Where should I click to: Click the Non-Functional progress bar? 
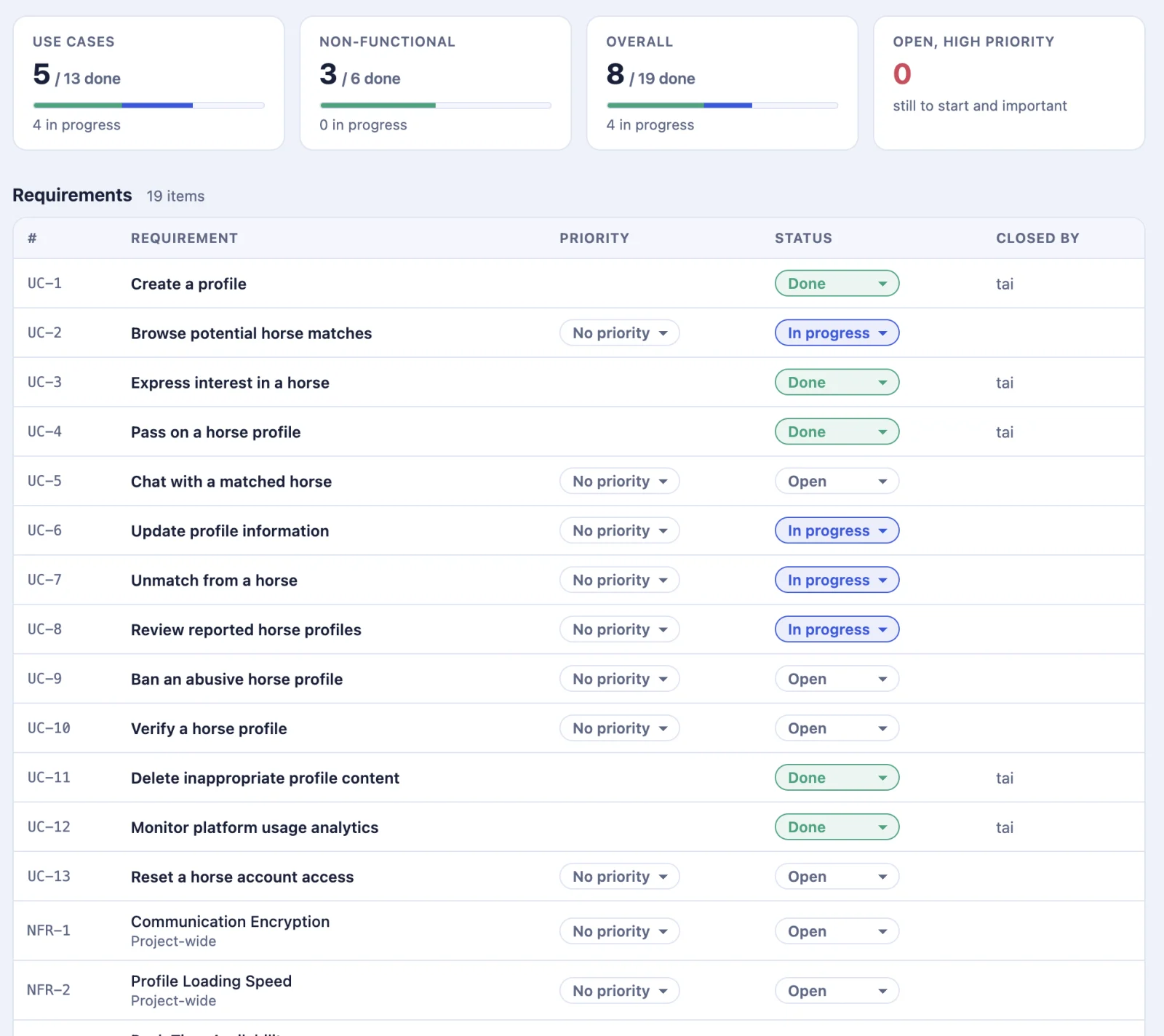pos(435,105)
